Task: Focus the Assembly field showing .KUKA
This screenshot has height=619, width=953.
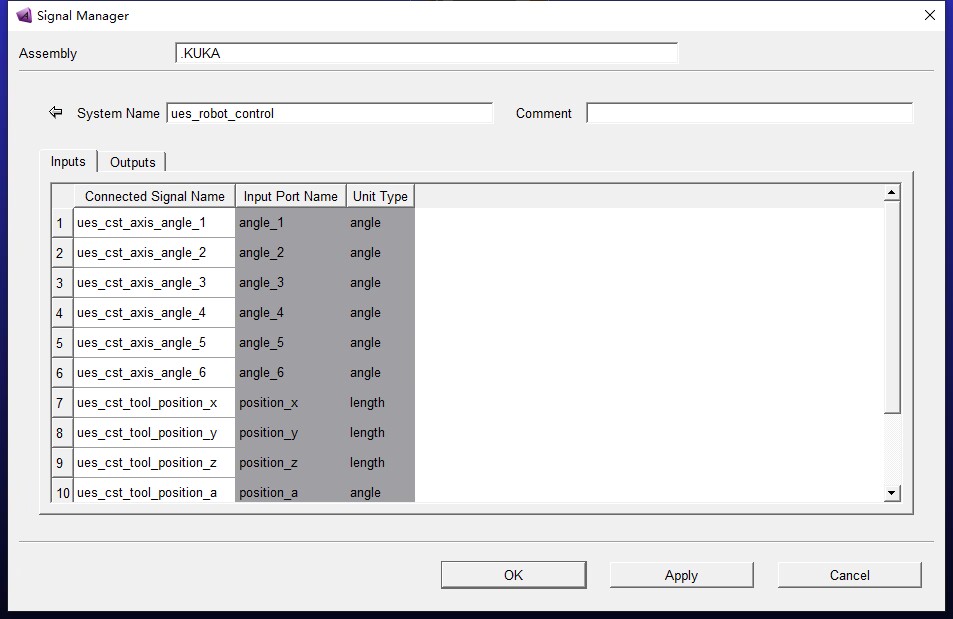Action: (426, 53)
